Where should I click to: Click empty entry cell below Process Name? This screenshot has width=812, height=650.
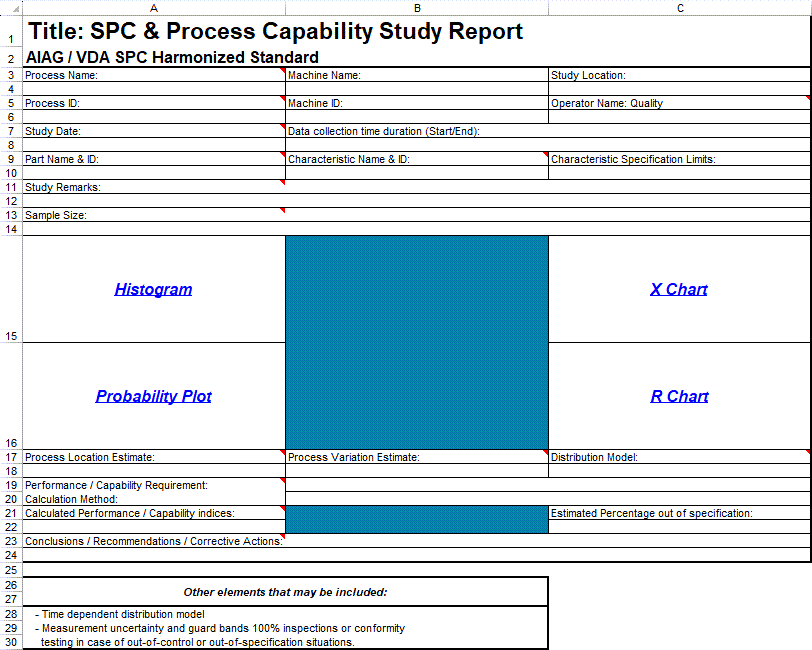[x=154, y=89]
